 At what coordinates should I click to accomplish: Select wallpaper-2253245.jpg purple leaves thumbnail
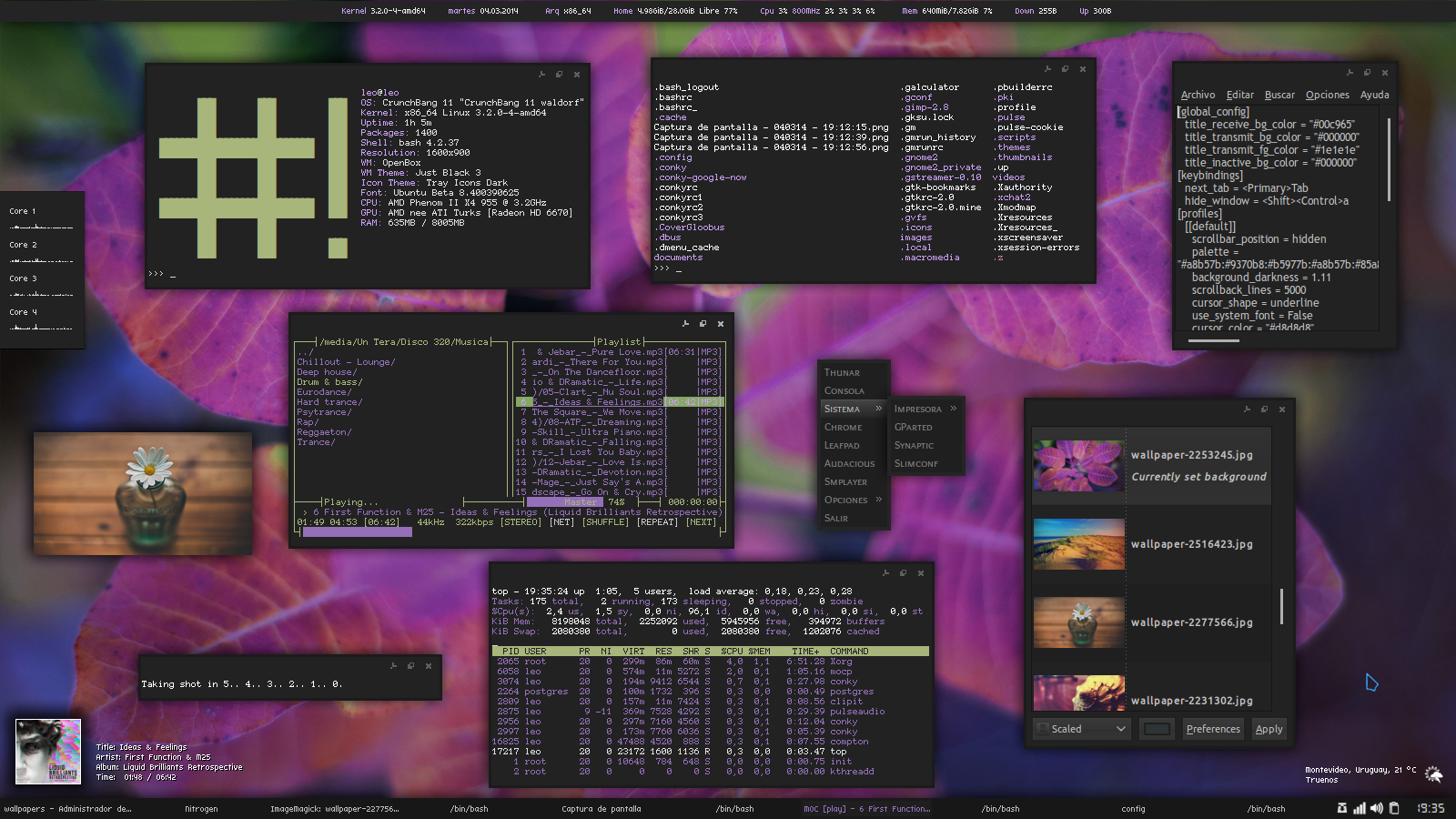(x=1079, y=465)
